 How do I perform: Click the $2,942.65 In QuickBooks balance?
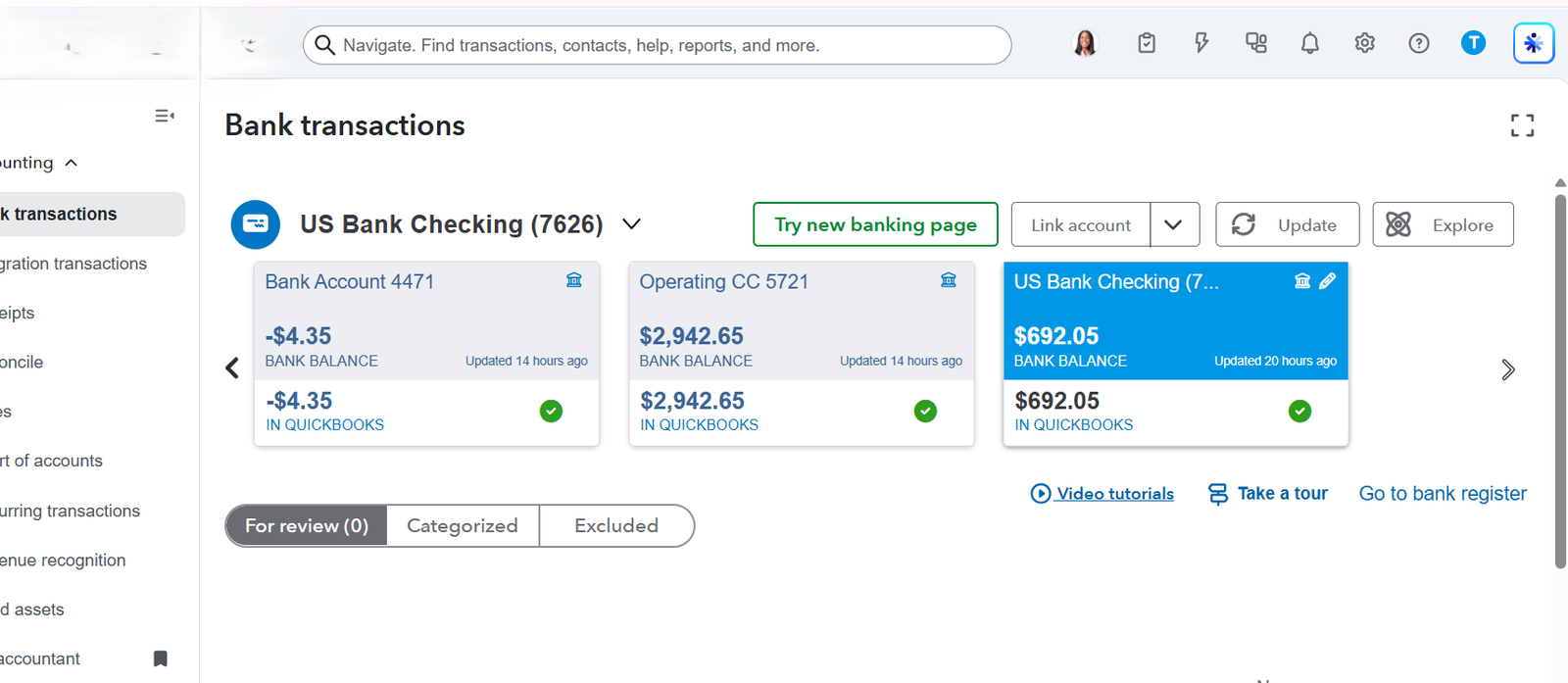(x=692, y=401)
